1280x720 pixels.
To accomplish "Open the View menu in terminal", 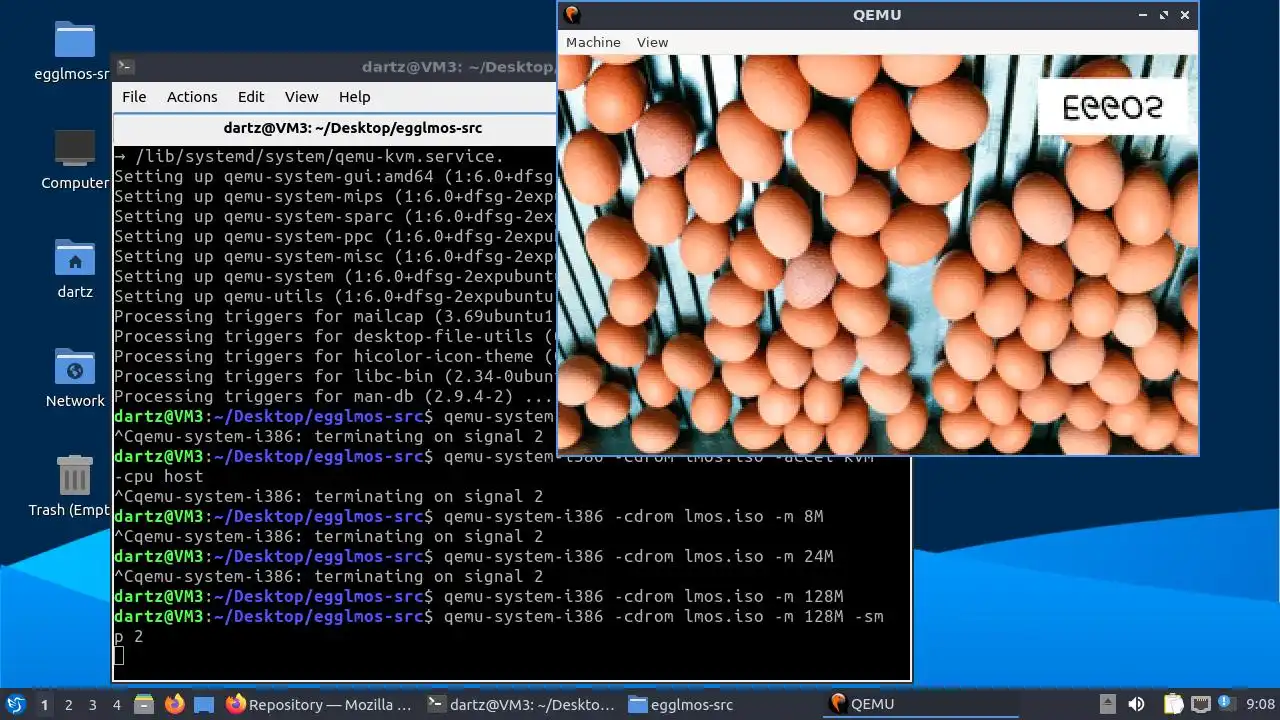I will pos(301,97).
